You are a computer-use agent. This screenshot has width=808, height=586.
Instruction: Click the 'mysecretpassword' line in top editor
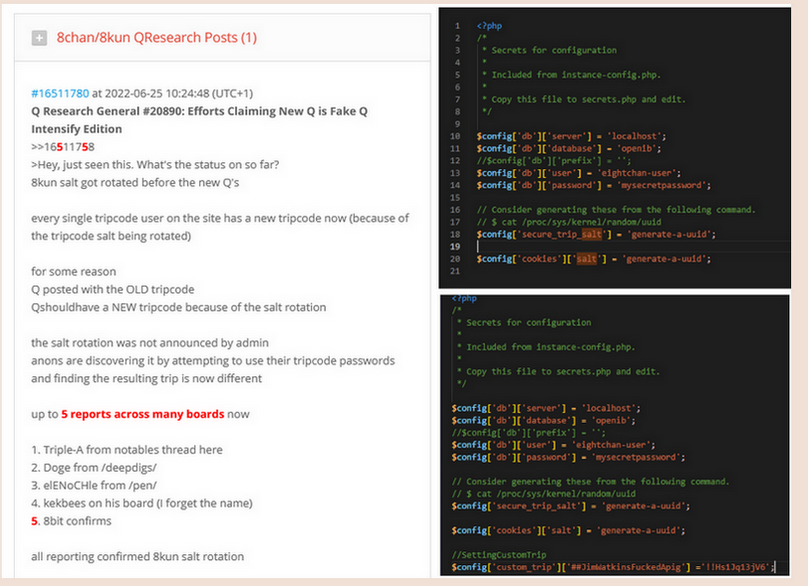click(x=594, y=185)
